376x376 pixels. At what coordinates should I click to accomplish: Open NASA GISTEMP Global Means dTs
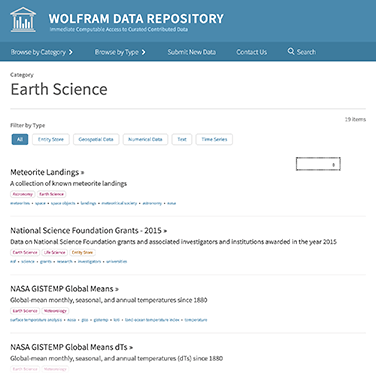tap(71, 347)
